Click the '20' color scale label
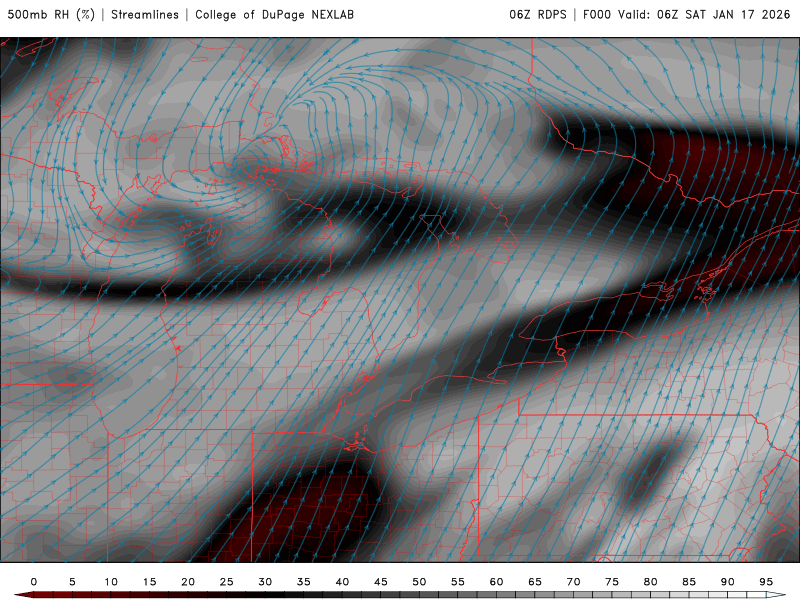The width and height of the screenshot is (800, 600). tap(188, 582)
